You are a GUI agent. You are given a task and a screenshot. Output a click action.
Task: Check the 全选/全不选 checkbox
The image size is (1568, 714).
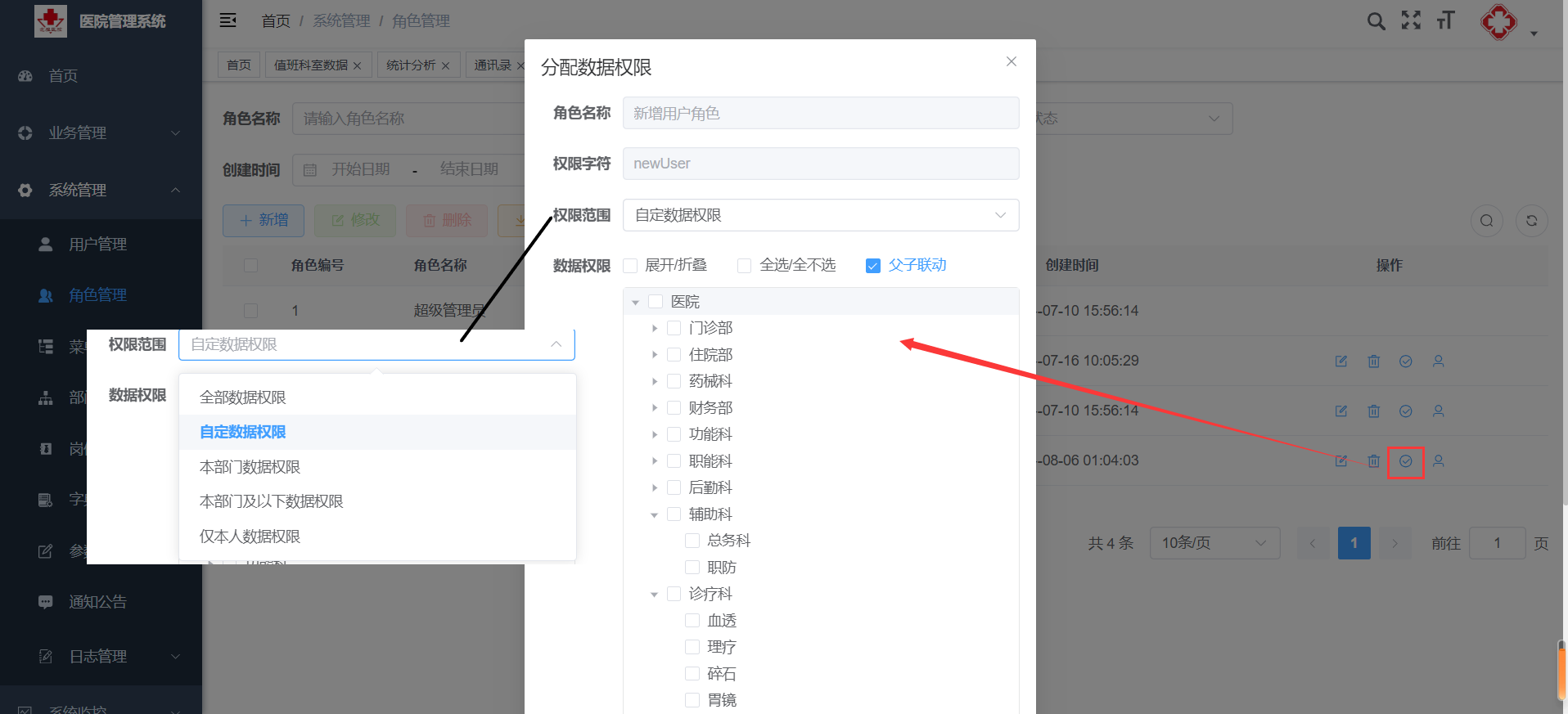[x=744, y=266]
